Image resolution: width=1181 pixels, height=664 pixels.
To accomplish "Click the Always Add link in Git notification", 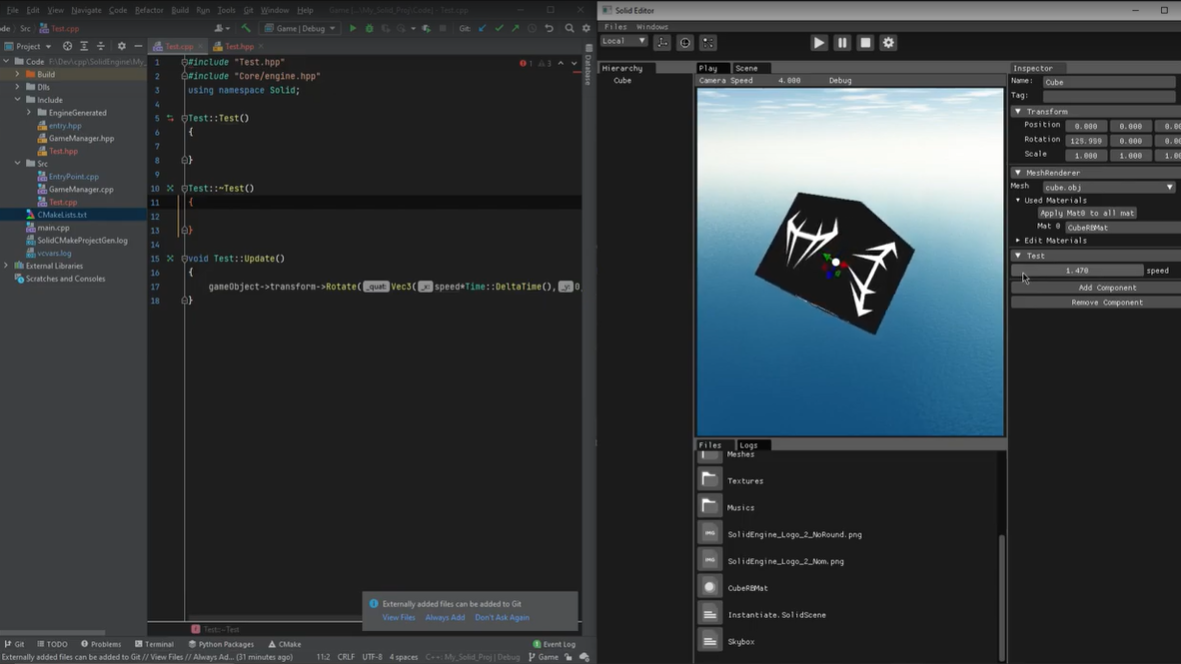I will 445,617.
